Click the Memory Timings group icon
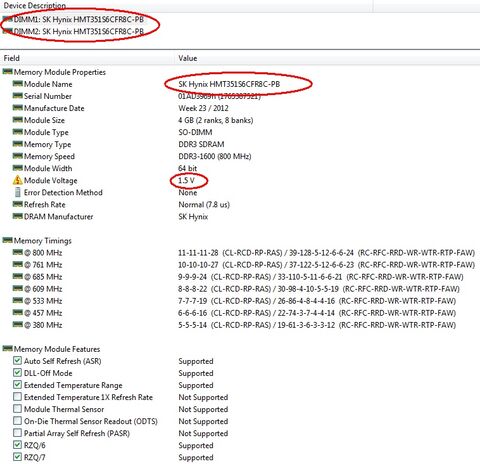 (8, 240)
